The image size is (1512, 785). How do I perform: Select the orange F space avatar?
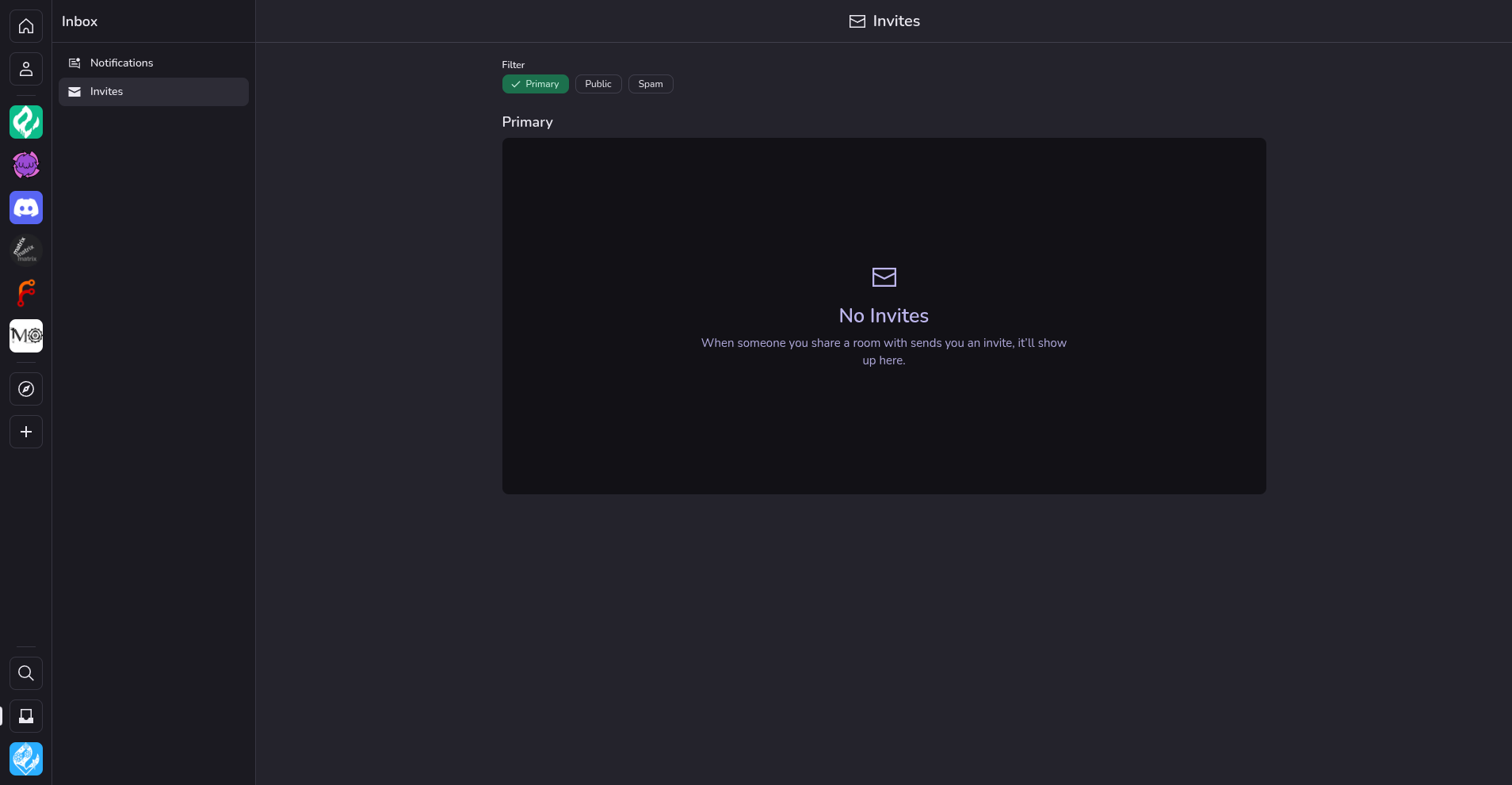26,292
